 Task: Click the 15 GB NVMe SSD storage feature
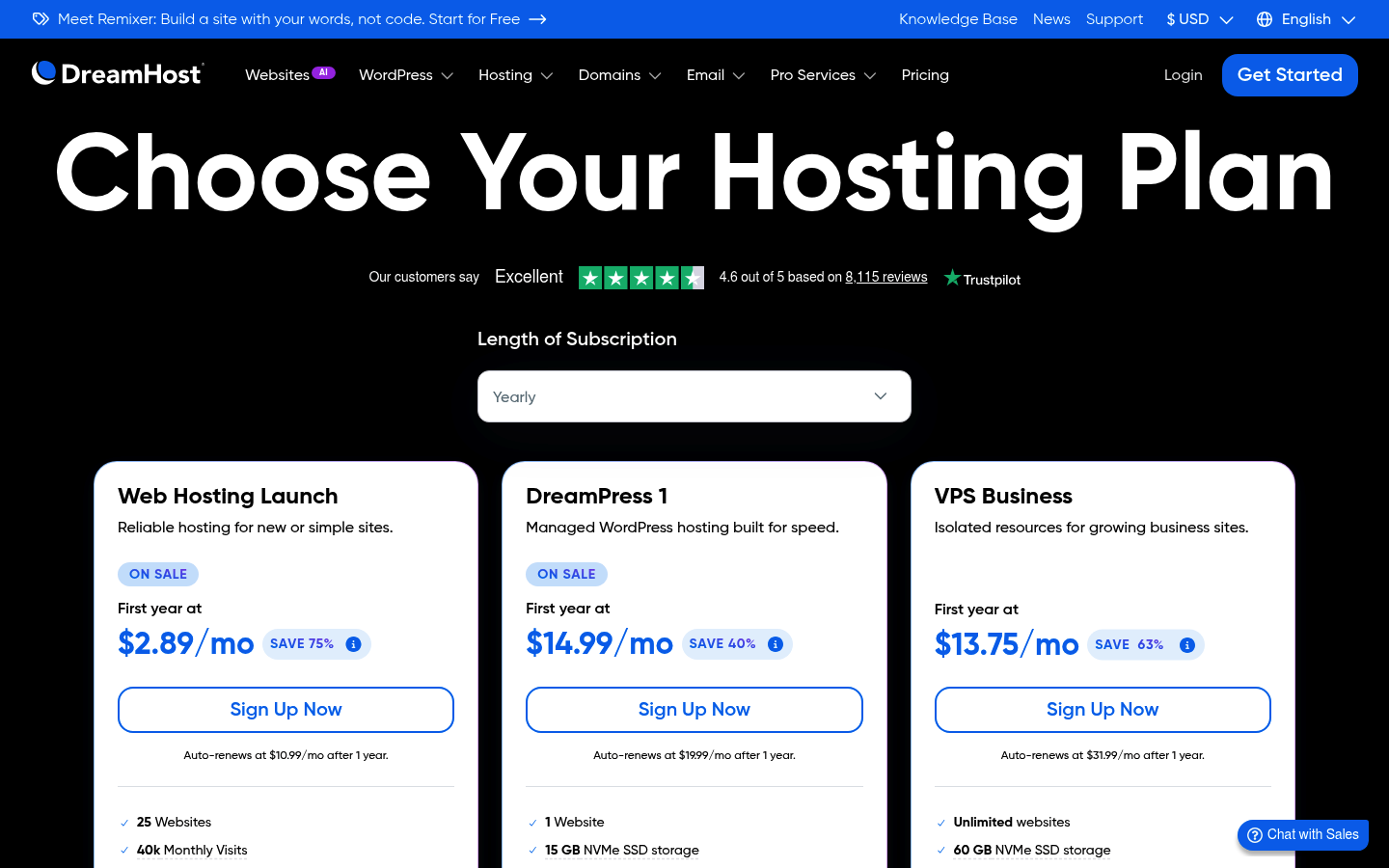tap(621, 850)
